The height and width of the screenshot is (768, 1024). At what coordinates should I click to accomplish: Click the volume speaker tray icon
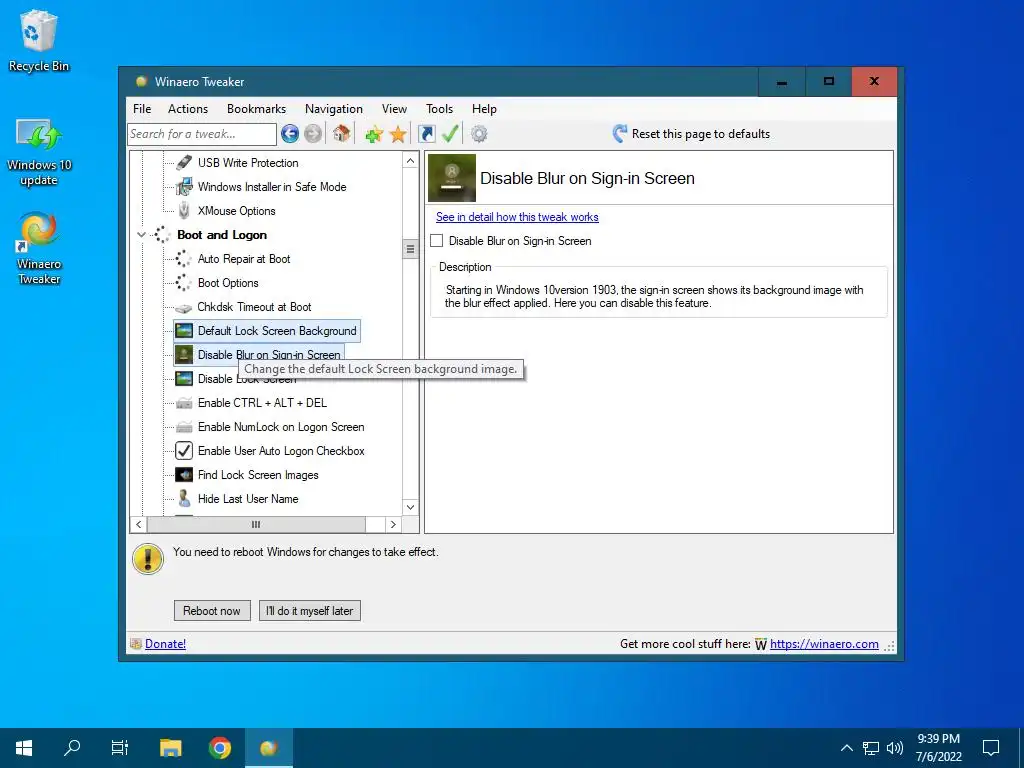(x=895, y=748)
